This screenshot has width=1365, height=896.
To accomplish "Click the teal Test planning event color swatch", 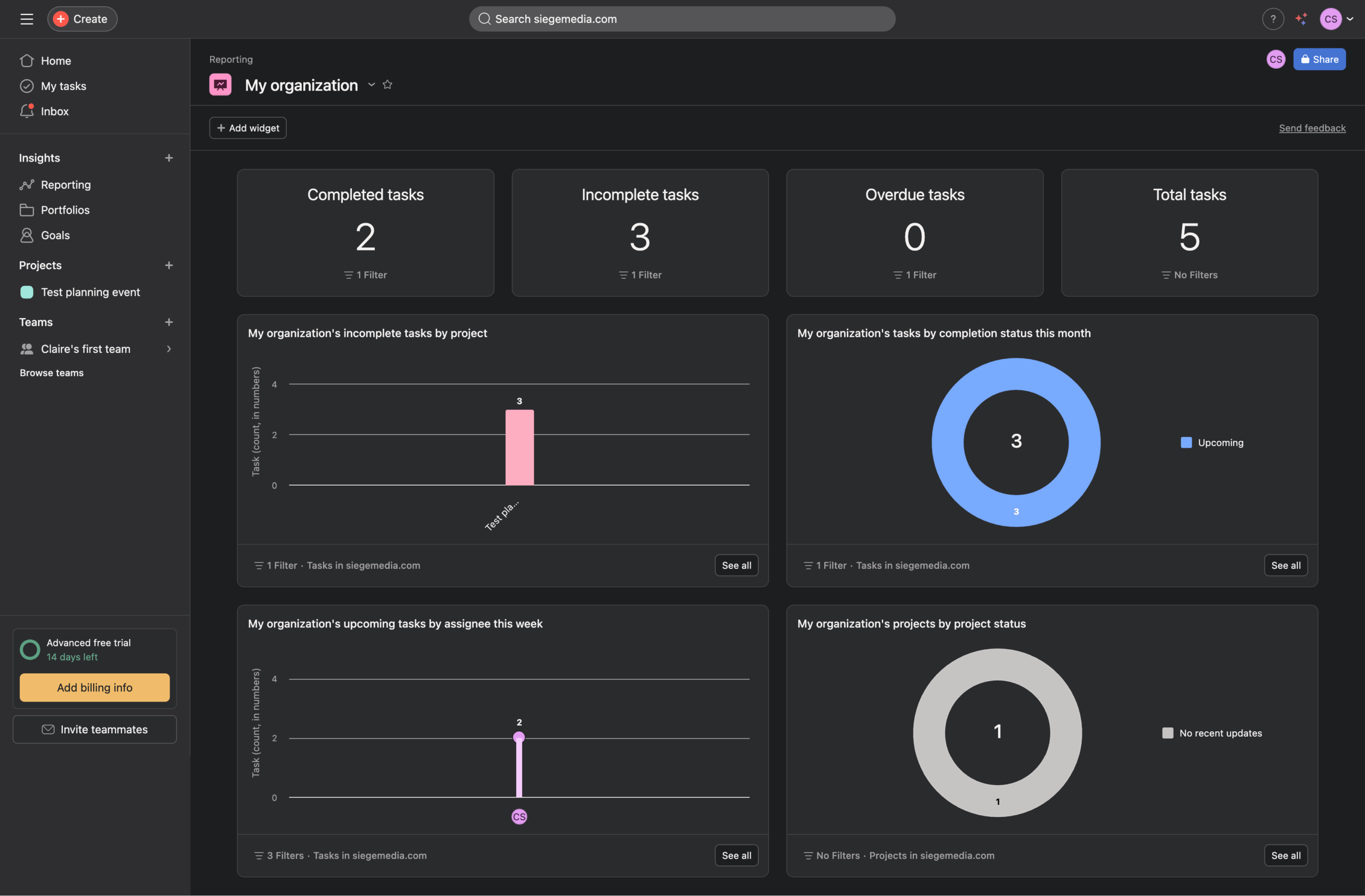I will (27, 292).
